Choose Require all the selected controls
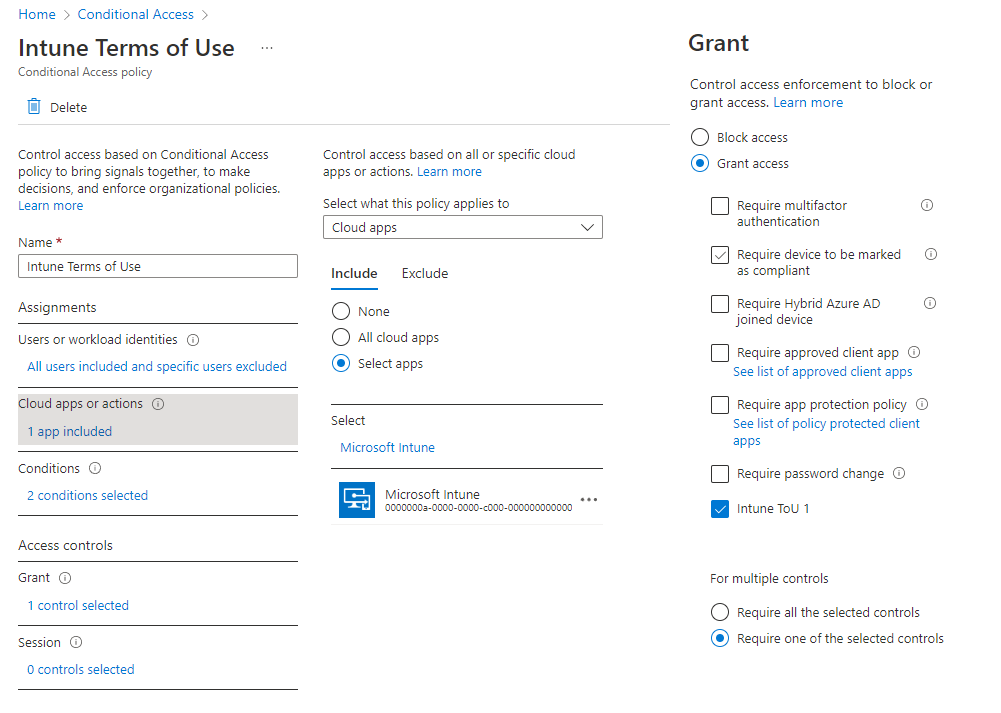 (x=720, y=613)
